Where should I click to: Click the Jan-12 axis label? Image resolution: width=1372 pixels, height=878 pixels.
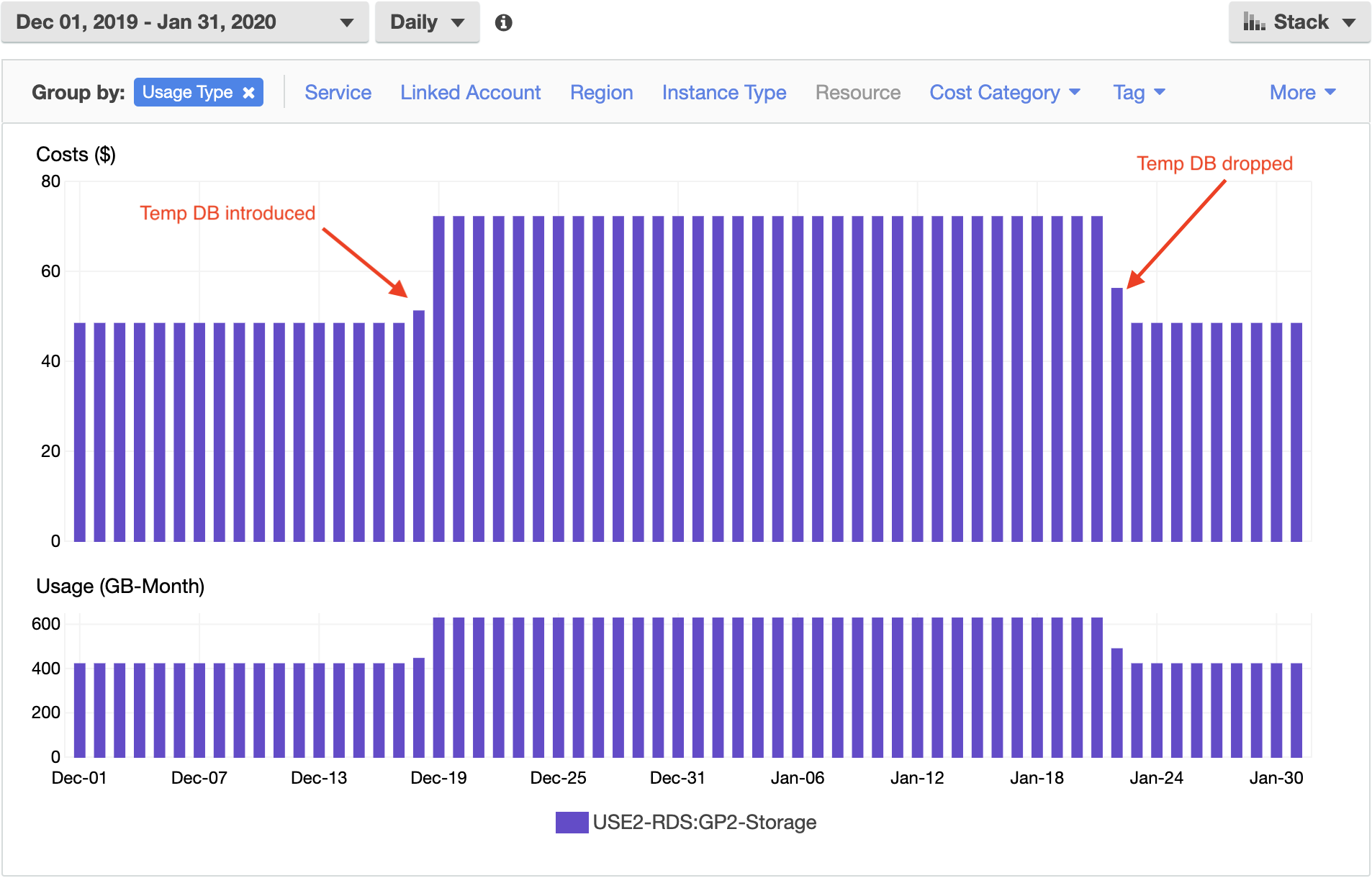pyautogui.click(x=916, y=778)
